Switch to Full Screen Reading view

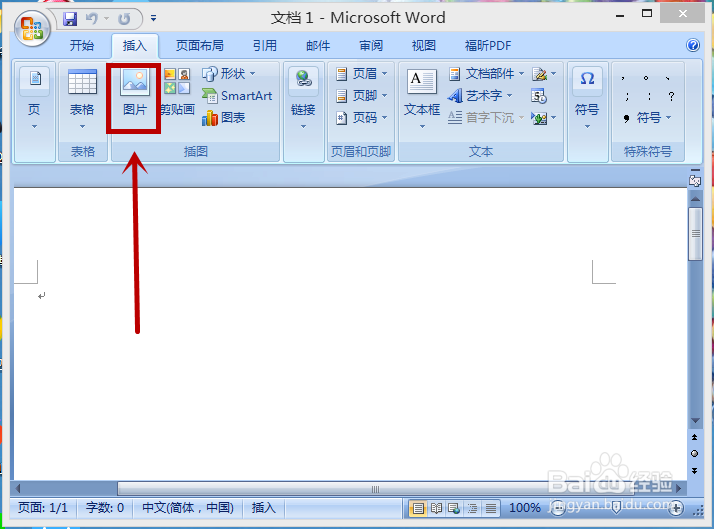pos(436,508)
